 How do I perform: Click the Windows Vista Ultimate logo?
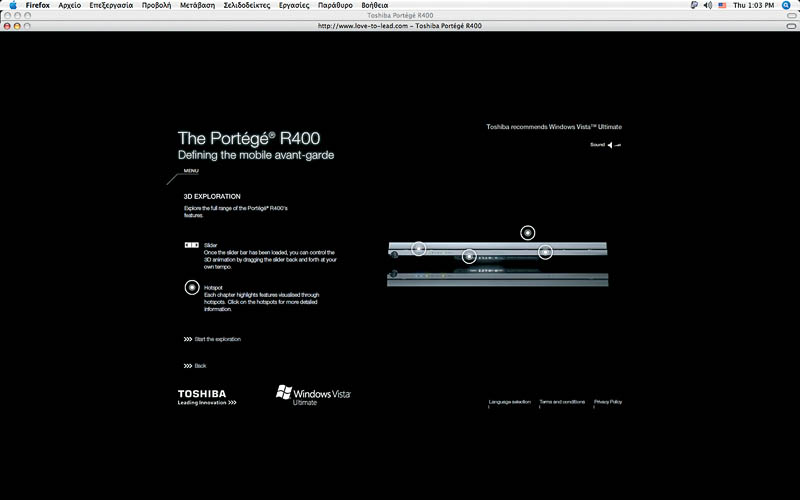(x=313, y=395)
